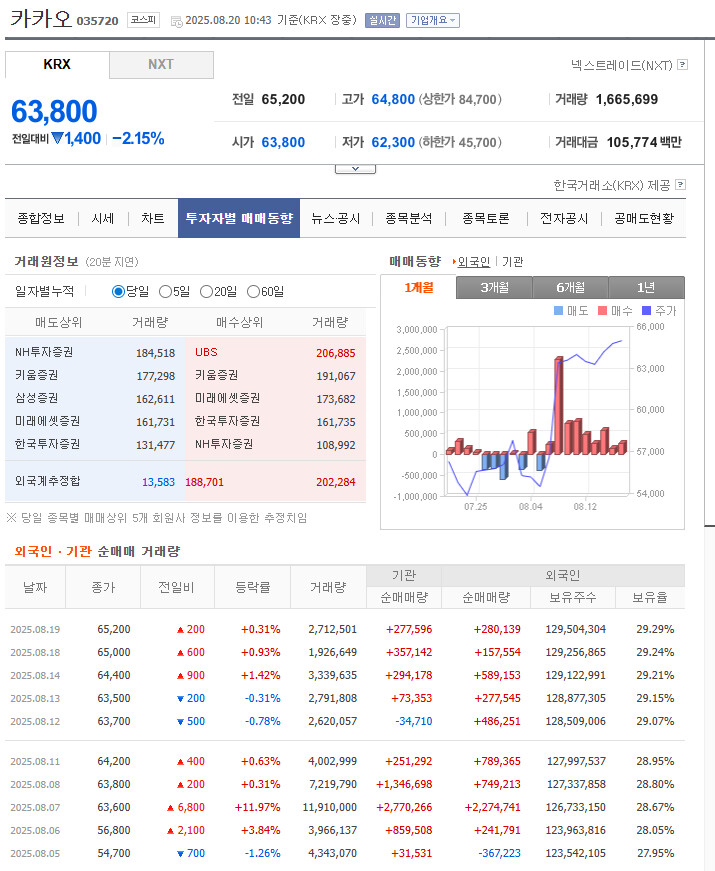Image resolution: width=715 pixels, height=871 pixels.
Task: Click the up arrow icon beside 6,800
Action: (x=171, y=808)
